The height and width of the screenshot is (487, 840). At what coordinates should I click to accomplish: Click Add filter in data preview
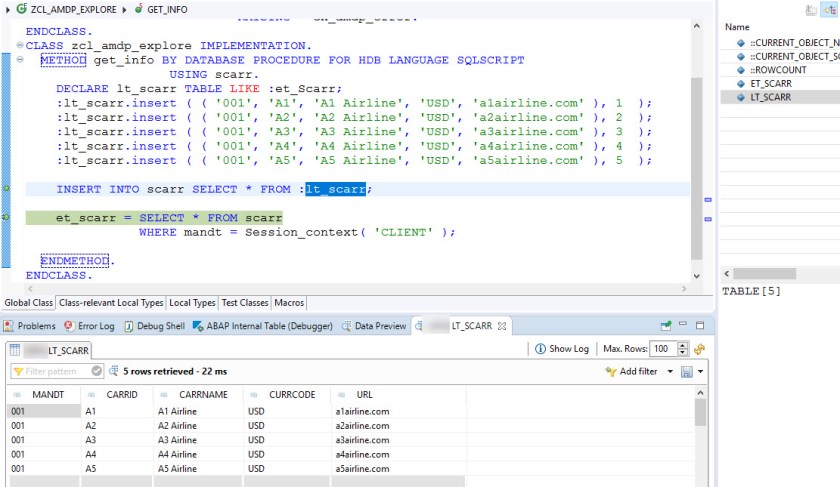pyautogui.click(x=638, y=371)
